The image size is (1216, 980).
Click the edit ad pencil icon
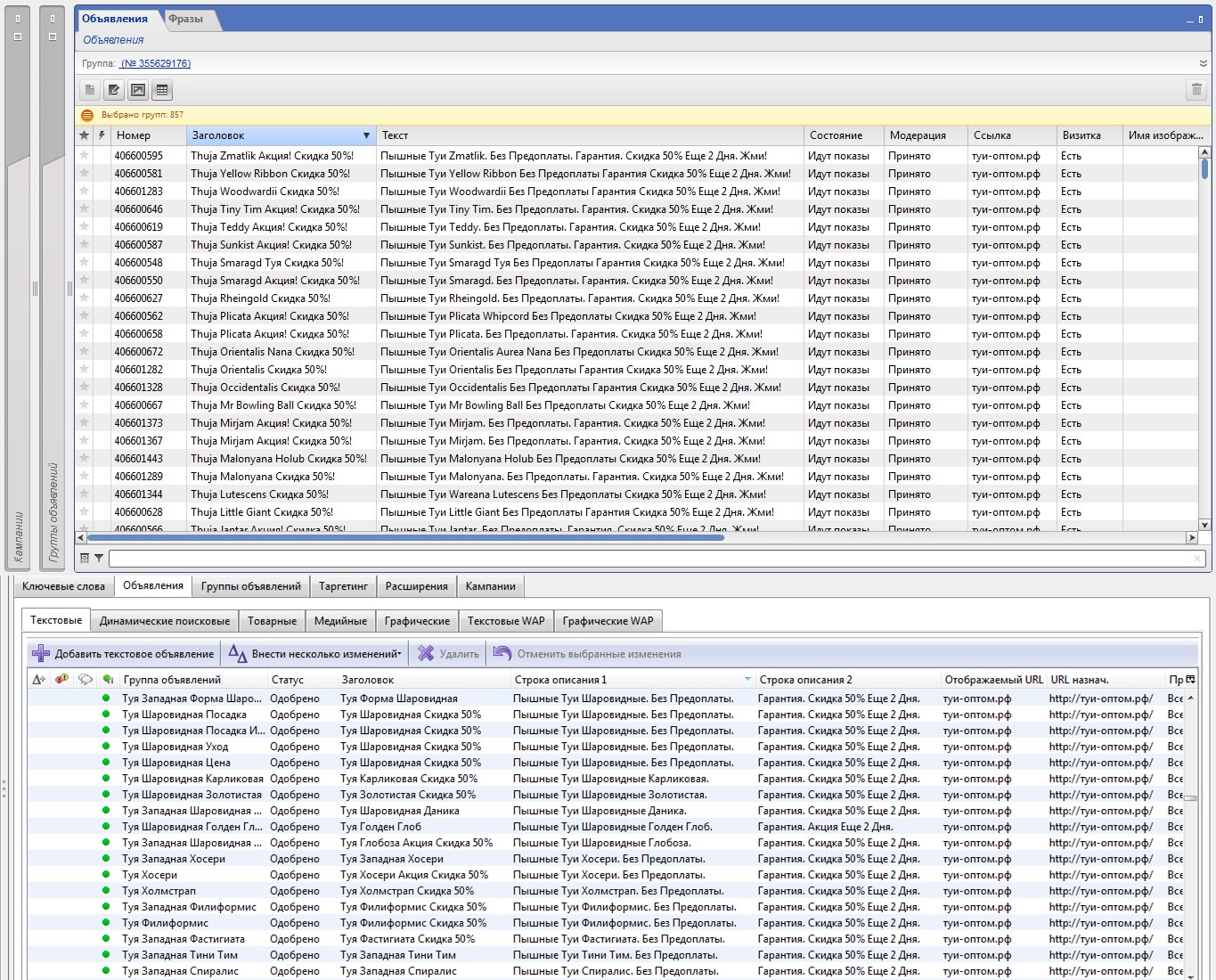114,90
